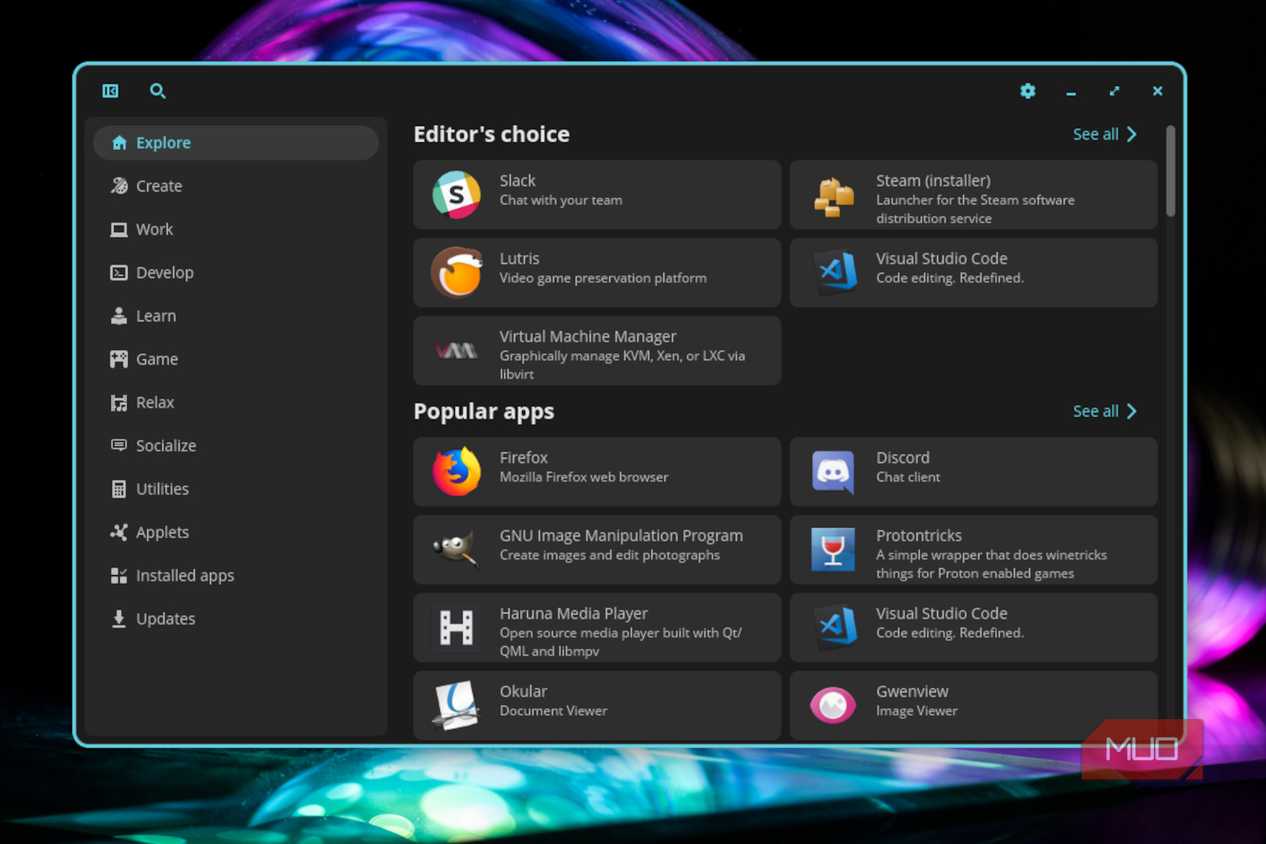Close the app store window
Screen dimensions: 1266x844
[x=1157, y=91]
